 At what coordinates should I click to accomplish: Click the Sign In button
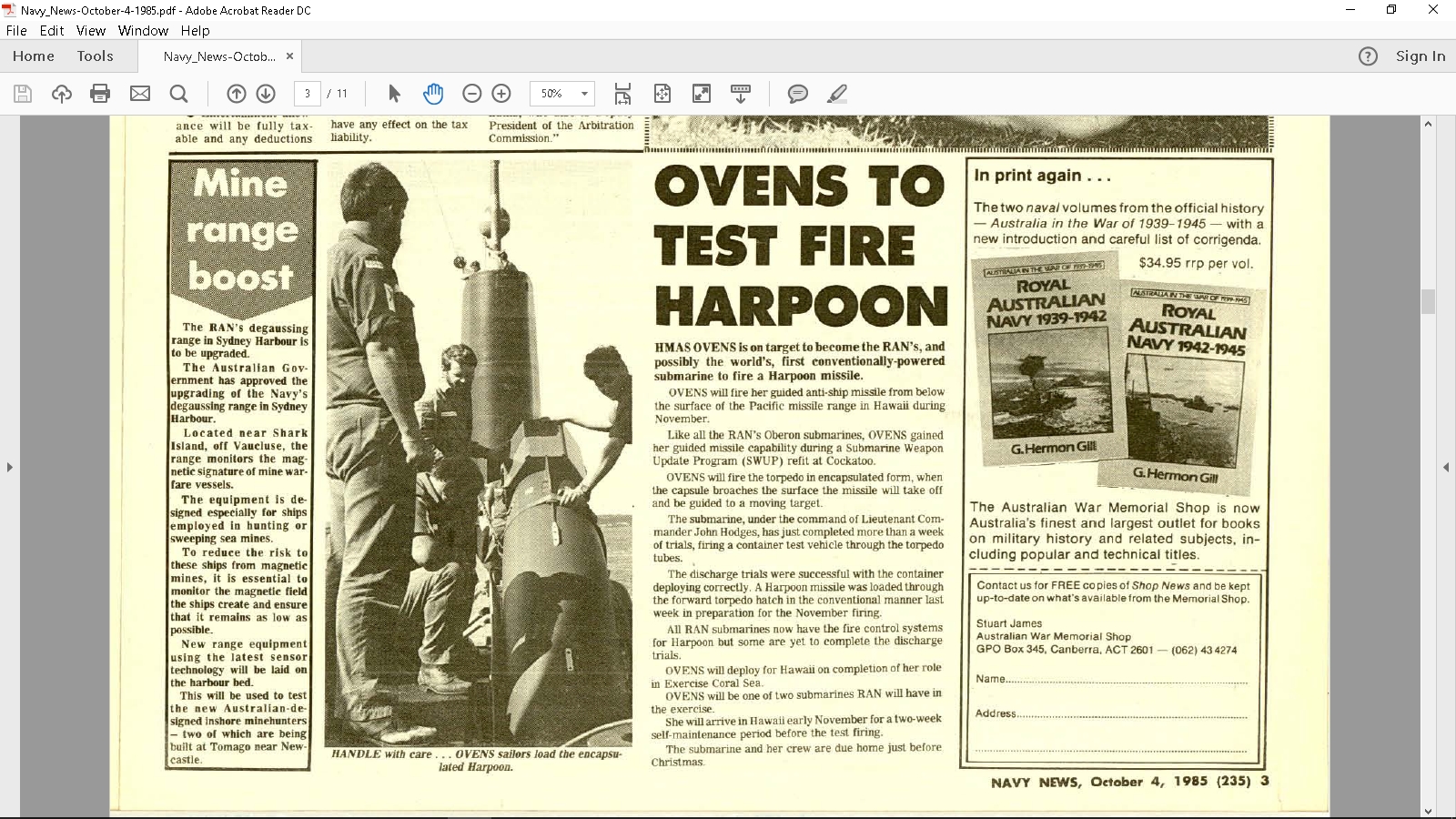[1421, 56]
